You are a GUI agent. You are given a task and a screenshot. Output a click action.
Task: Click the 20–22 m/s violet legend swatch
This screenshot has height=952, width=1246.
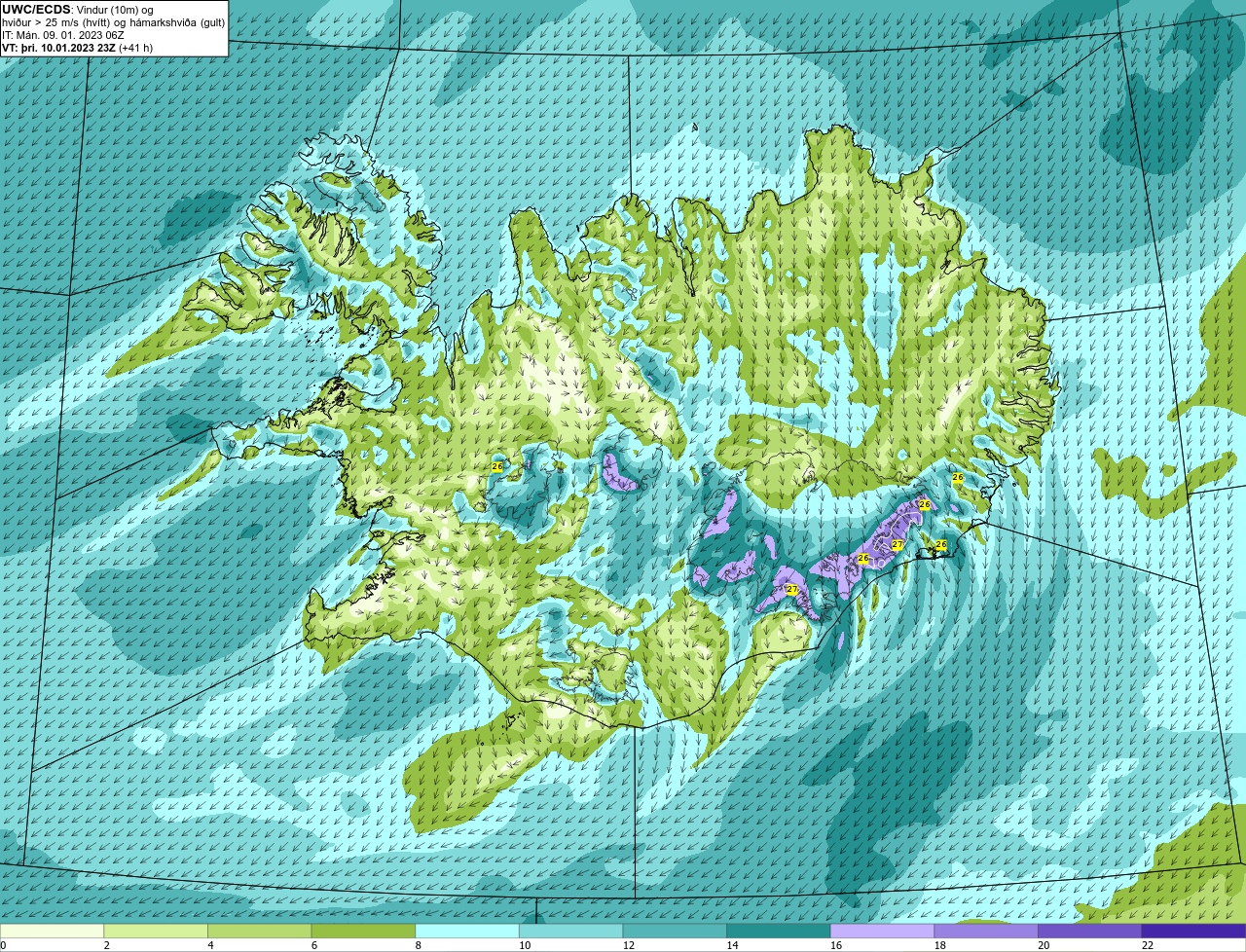pyautogui.click(x=1089, y=932)
